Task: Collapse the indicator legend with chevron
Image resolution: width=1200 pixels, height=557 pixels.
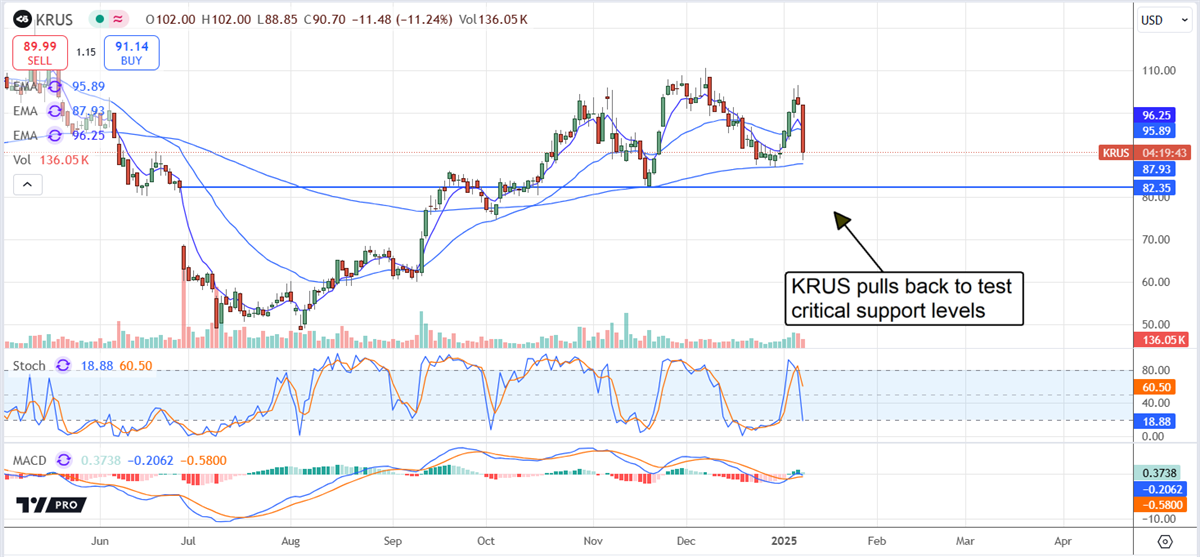Action: [27, 184]
